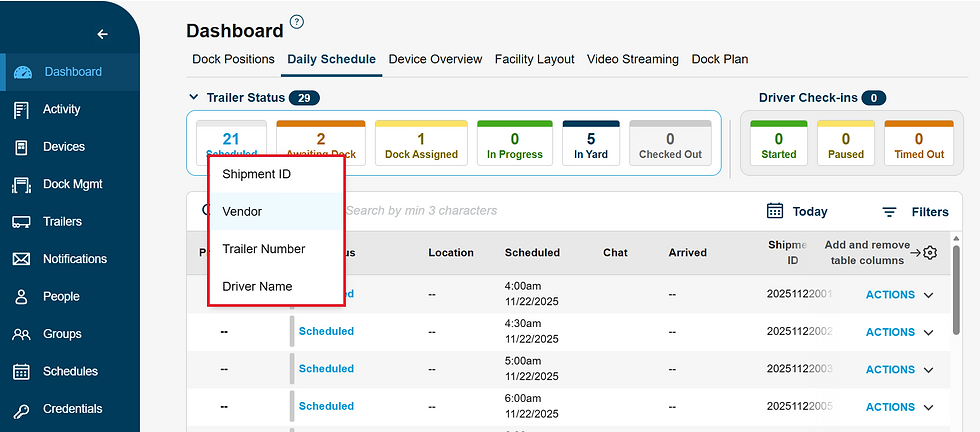Click ACTIONS link for shipment ending 2005
Viewport: 980px width, 432px height.
(890, 407)
